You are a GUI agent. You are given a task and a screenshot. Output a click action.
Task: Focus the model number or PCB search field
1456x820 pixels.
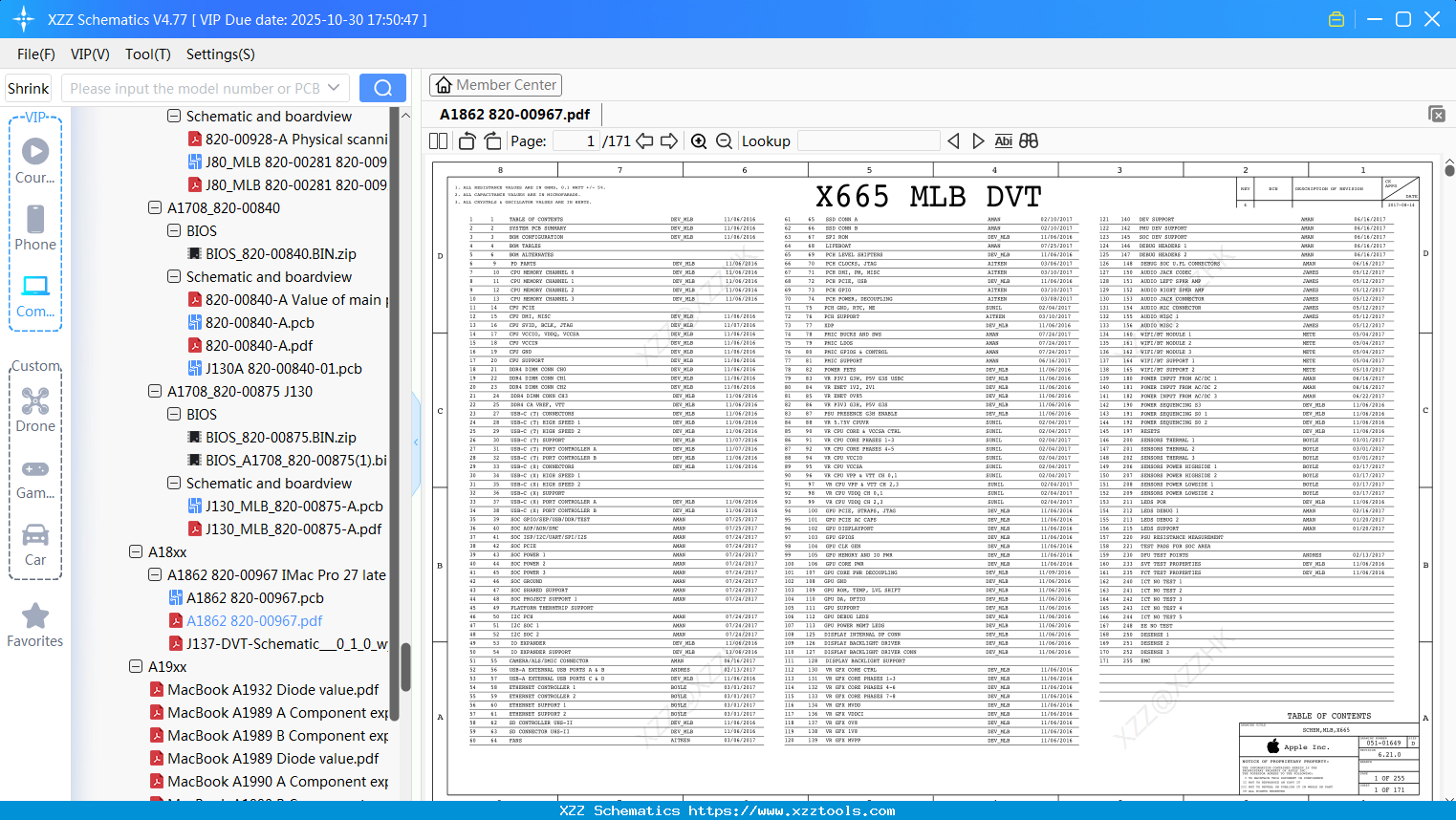point(194,88)
